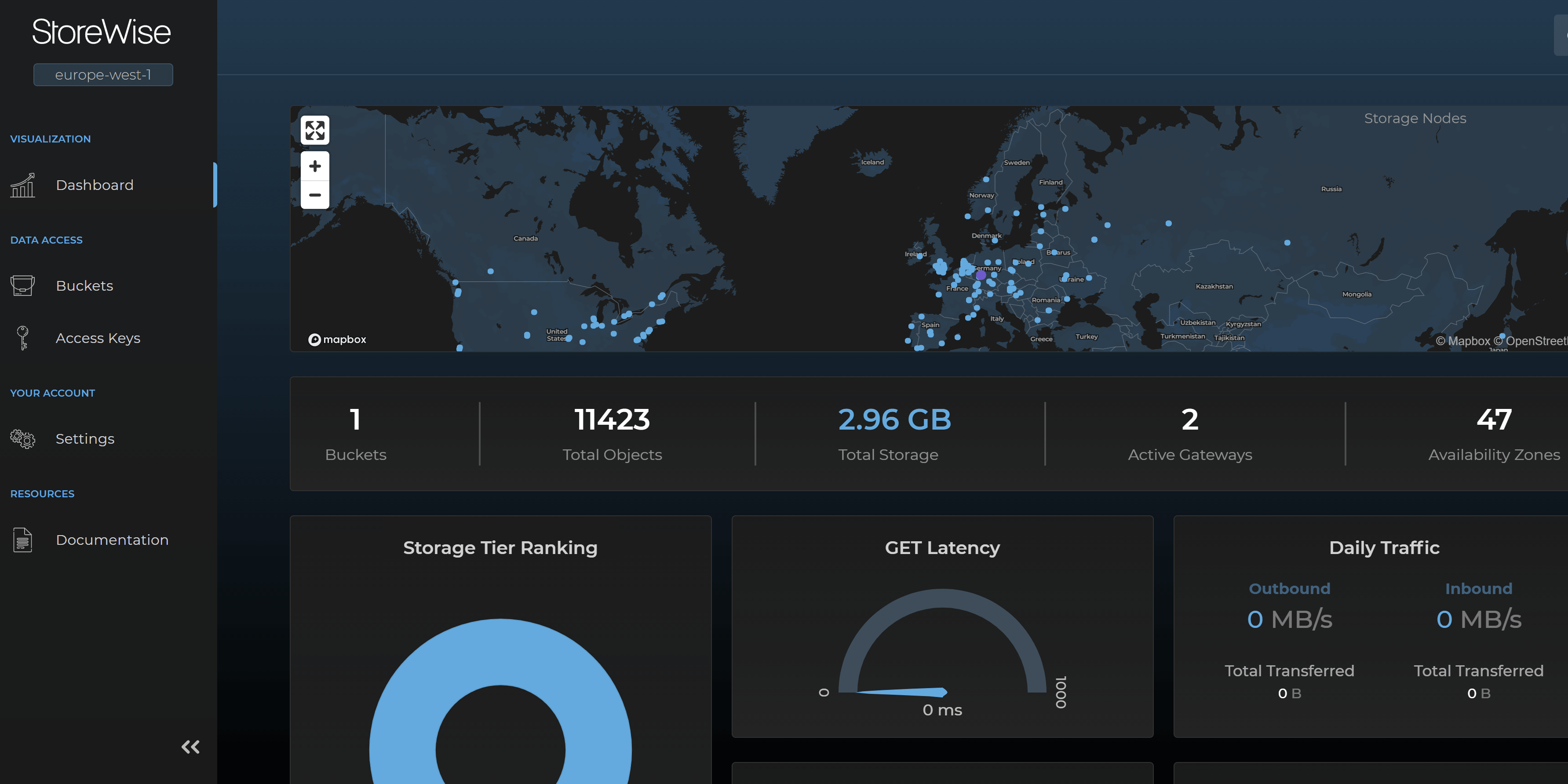Switch to the highlighted Dashboard tab
1568x784 pixels.
[95, 185]
